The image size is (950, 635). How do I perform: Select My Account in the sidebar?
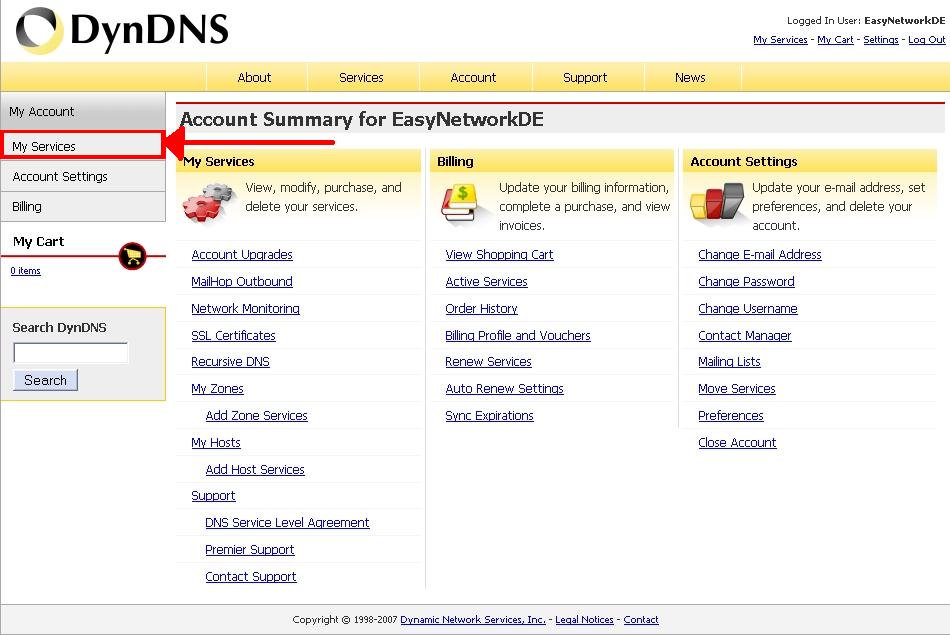coord(83,111)
